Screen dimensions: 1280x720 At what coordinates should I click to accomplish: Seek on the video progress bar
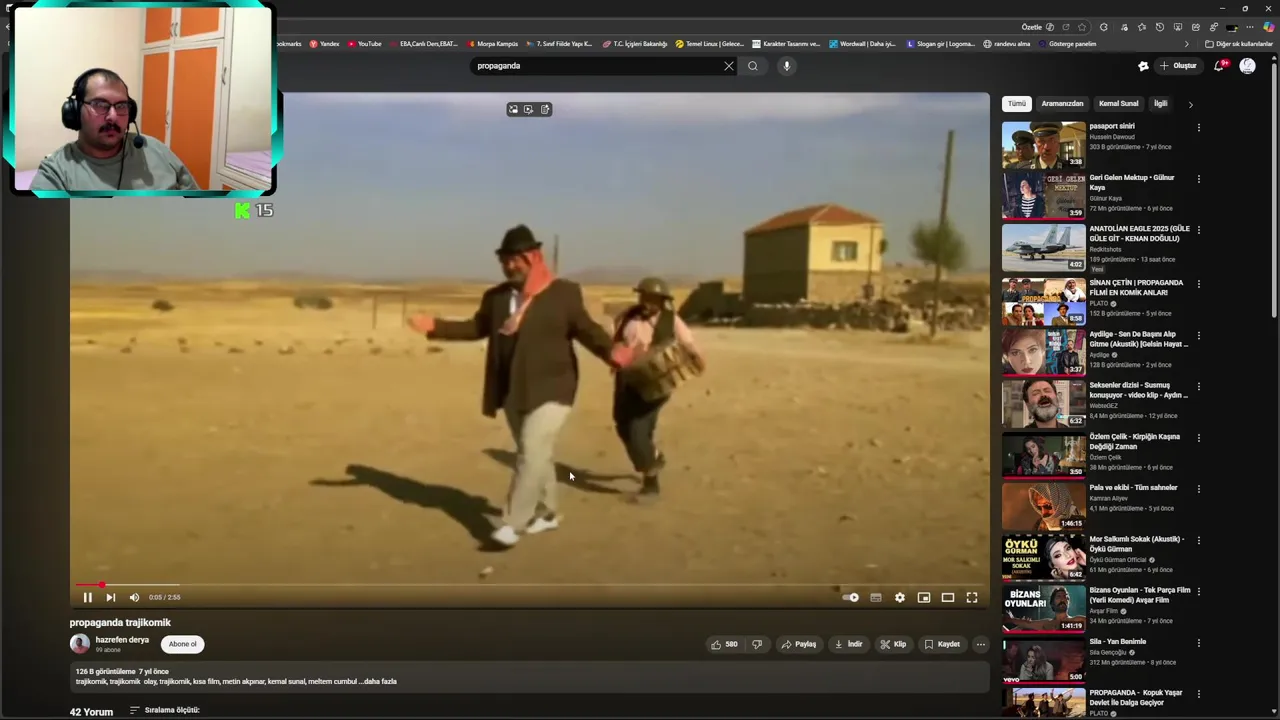[529, 584]
